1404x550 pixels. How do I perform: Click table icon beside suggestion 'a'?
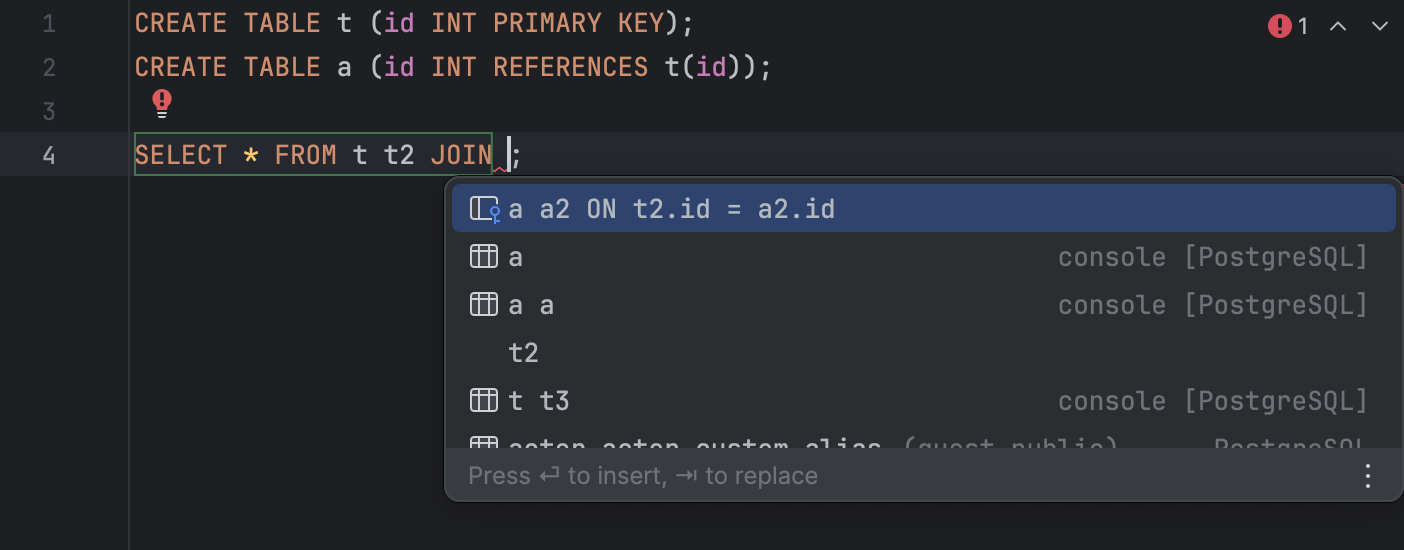pyautogui.click(x=484, y=257)
